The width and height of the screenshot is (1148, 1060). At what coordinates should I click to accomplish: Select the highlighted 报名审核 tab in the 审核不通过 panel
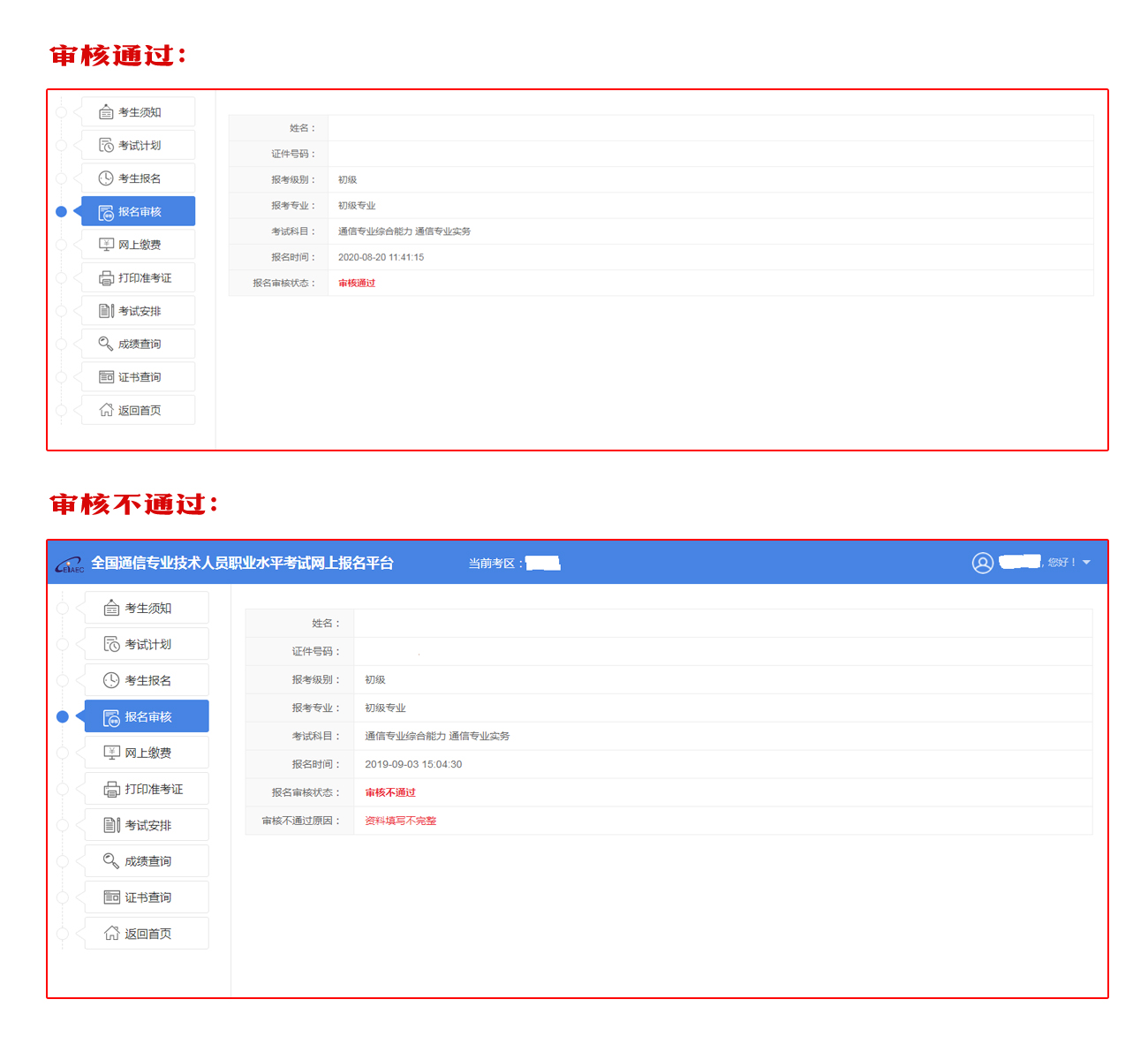coord(147,716)
